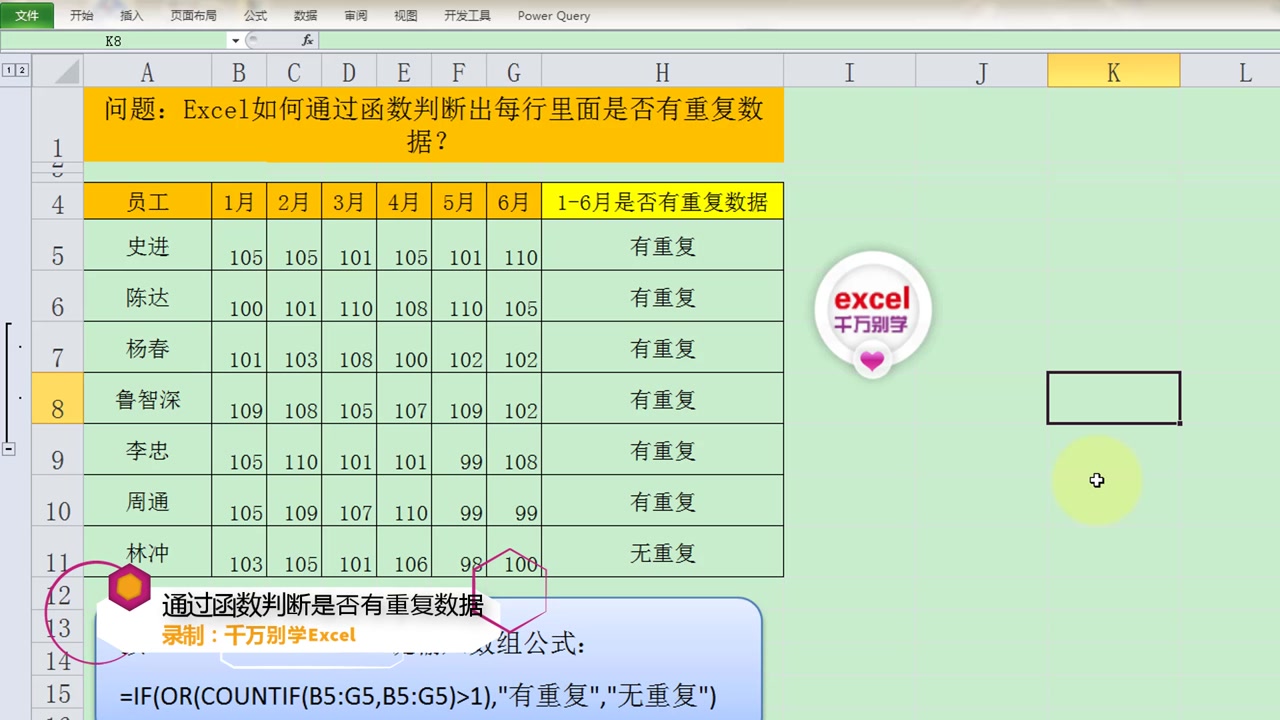Select column B header

click(x=239, y=72)
